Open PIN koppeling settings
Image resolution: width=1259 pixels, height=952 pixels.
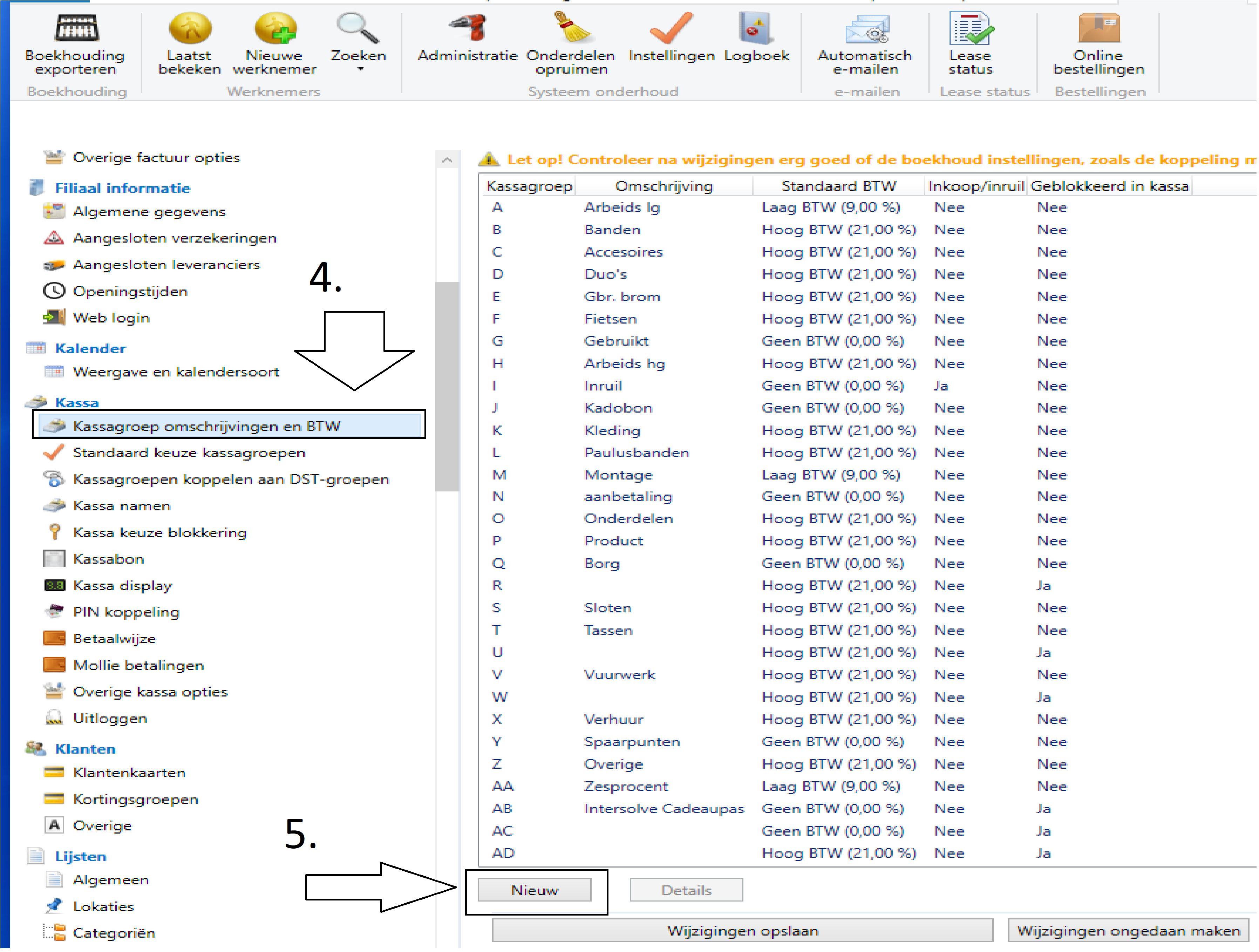126,612
